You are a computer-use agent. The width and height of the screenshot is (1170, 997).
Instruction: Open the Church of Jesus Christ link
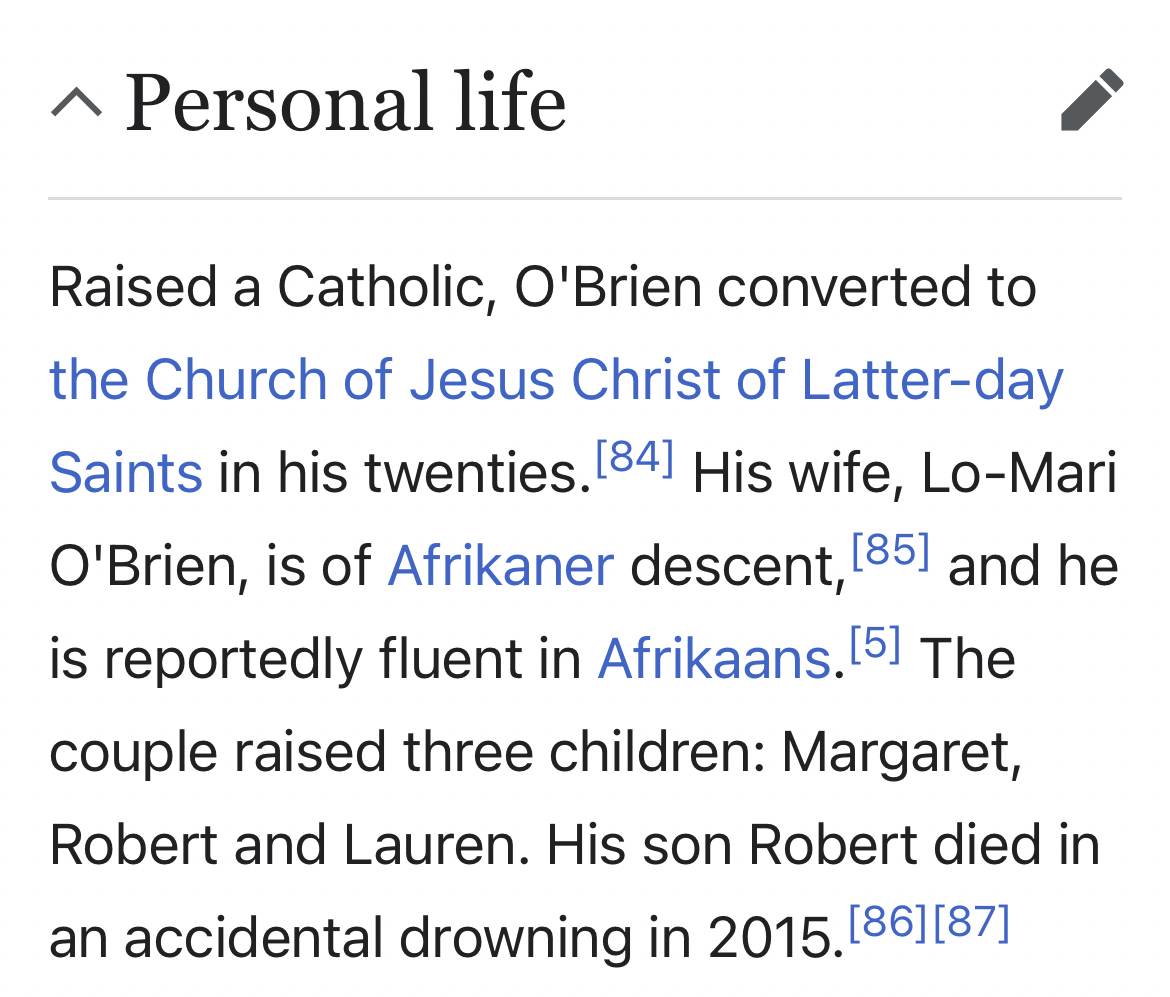click(556, 381)
